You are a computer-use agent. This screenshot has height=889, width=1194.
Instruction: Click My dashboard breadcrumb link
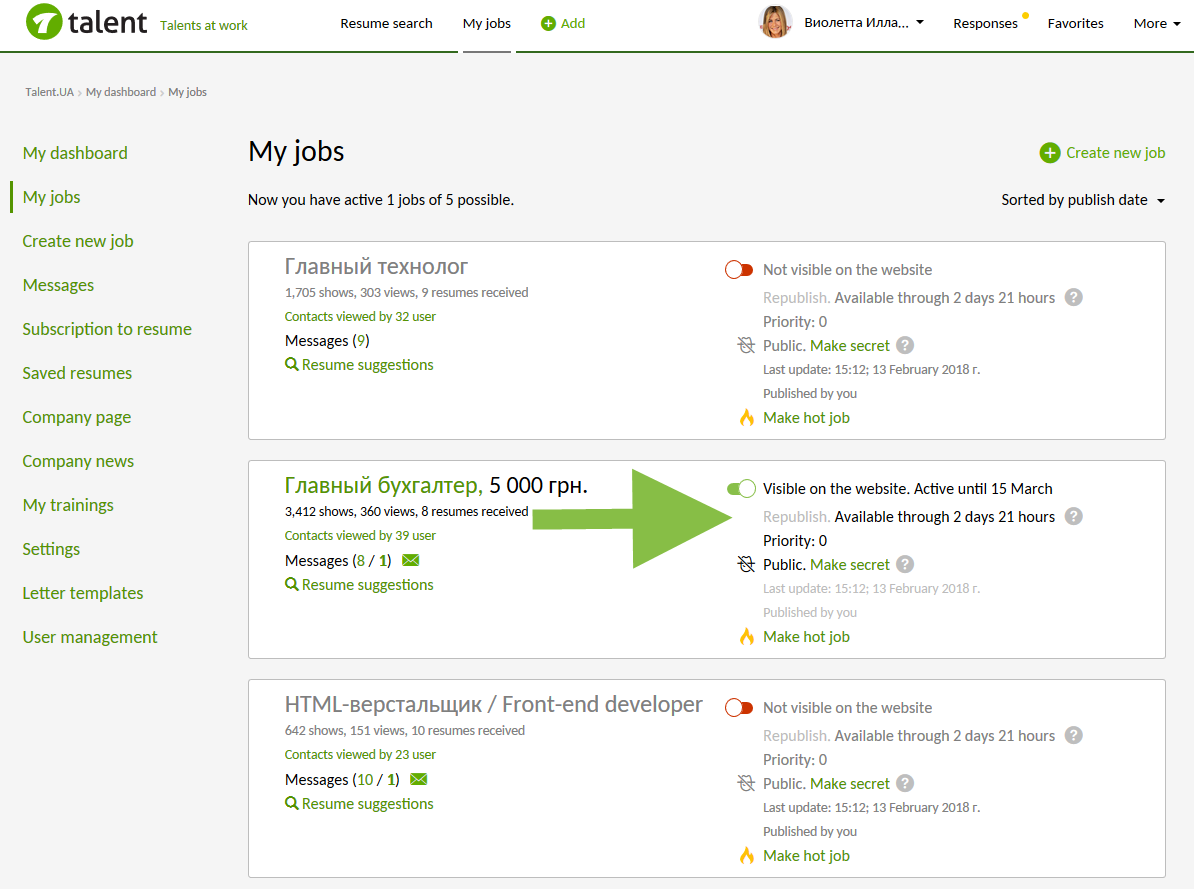tap(121, 92)
